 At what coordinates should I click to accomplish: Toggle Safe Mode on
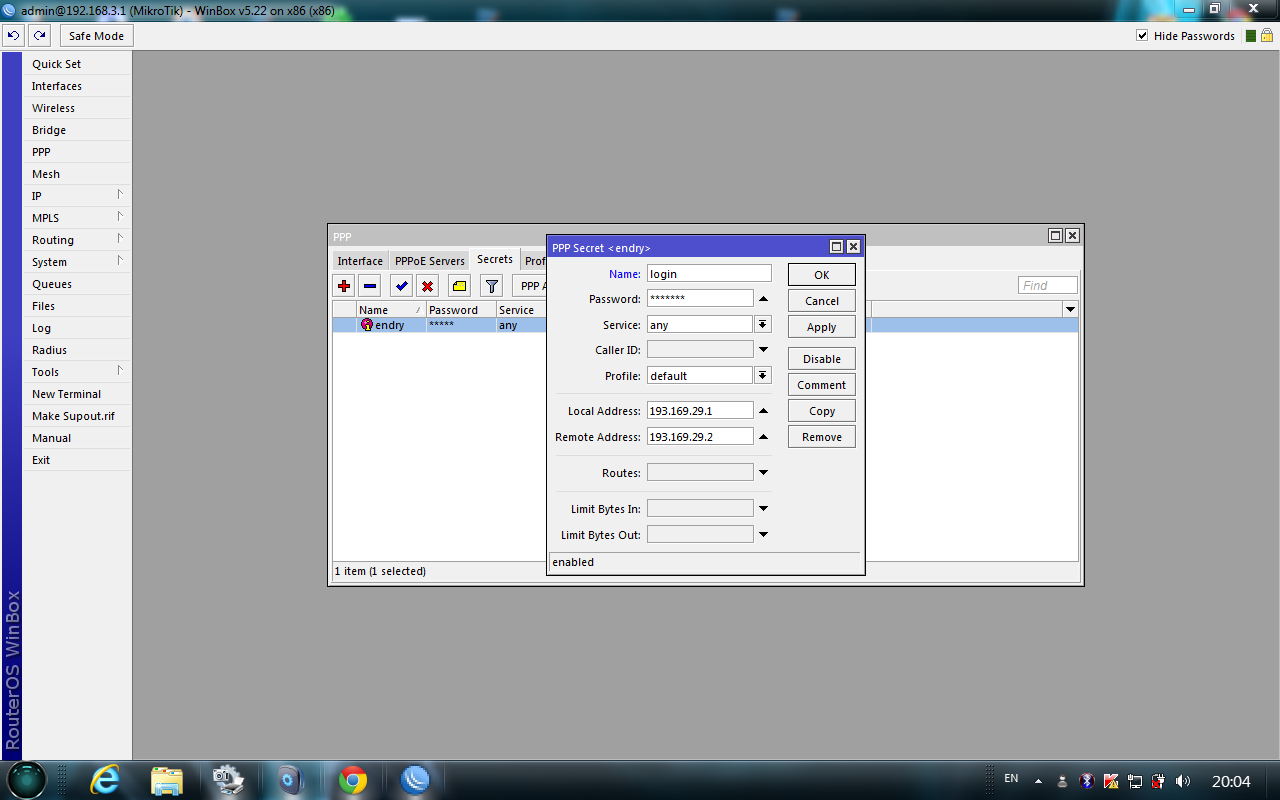pos(96,36)
